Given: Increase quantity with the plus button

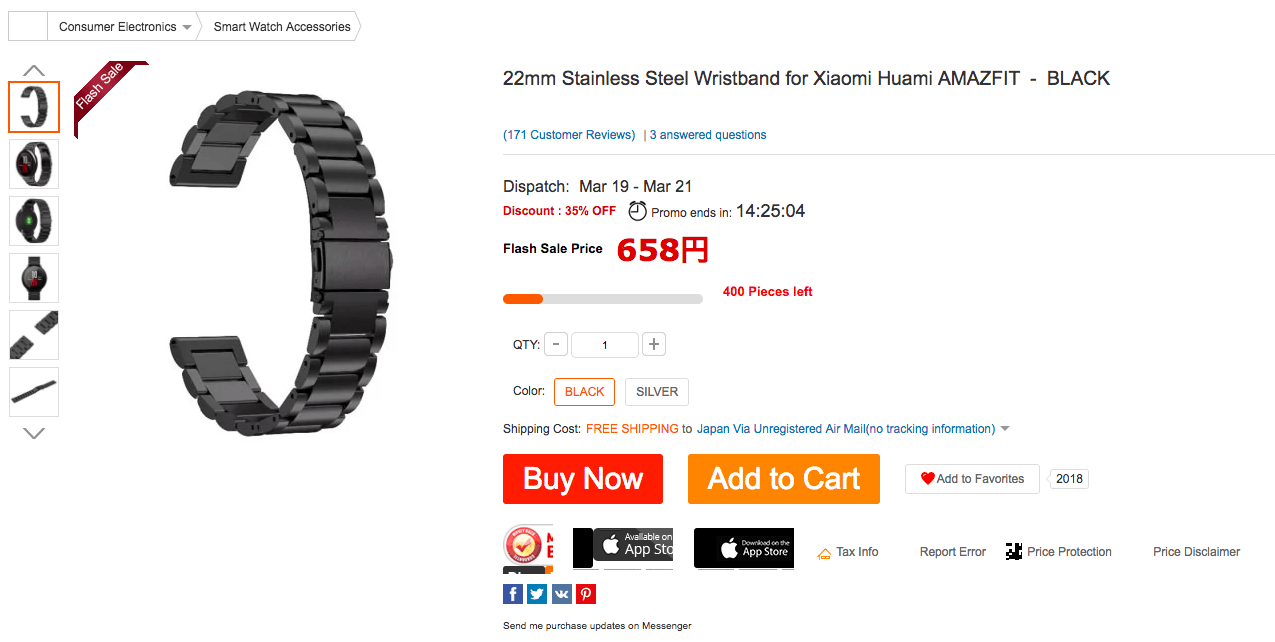Looking at the screenshot, I should coord(654,344).
